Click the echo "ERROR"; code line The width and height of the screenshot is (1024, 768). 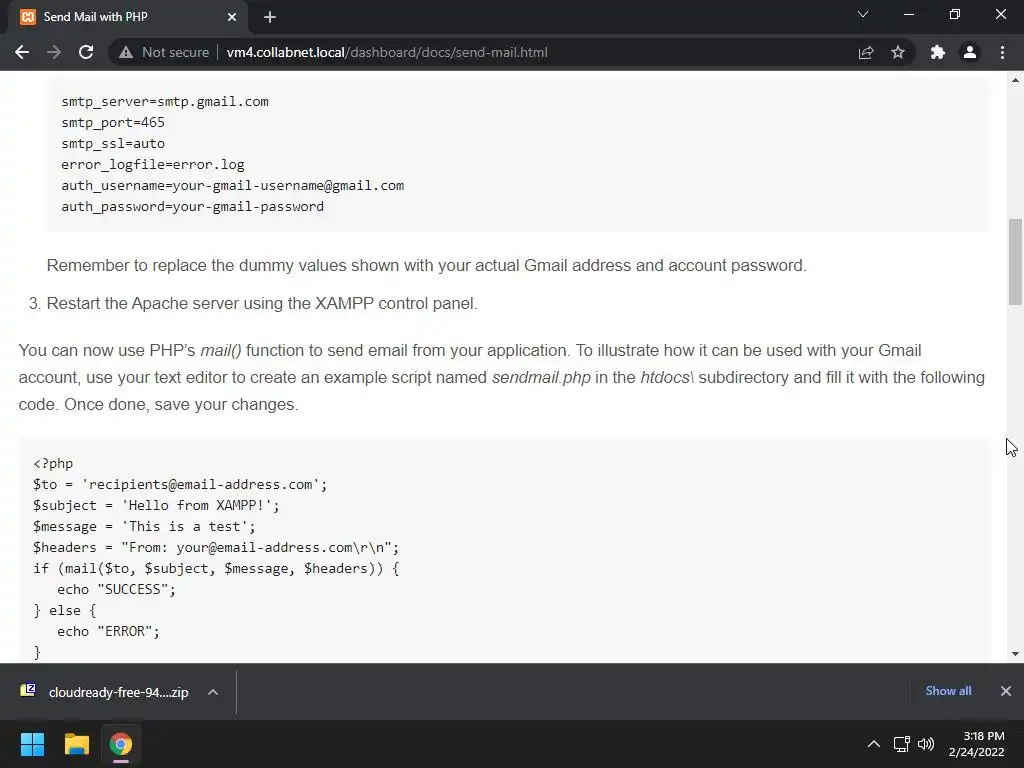click(x=108, y=631)
